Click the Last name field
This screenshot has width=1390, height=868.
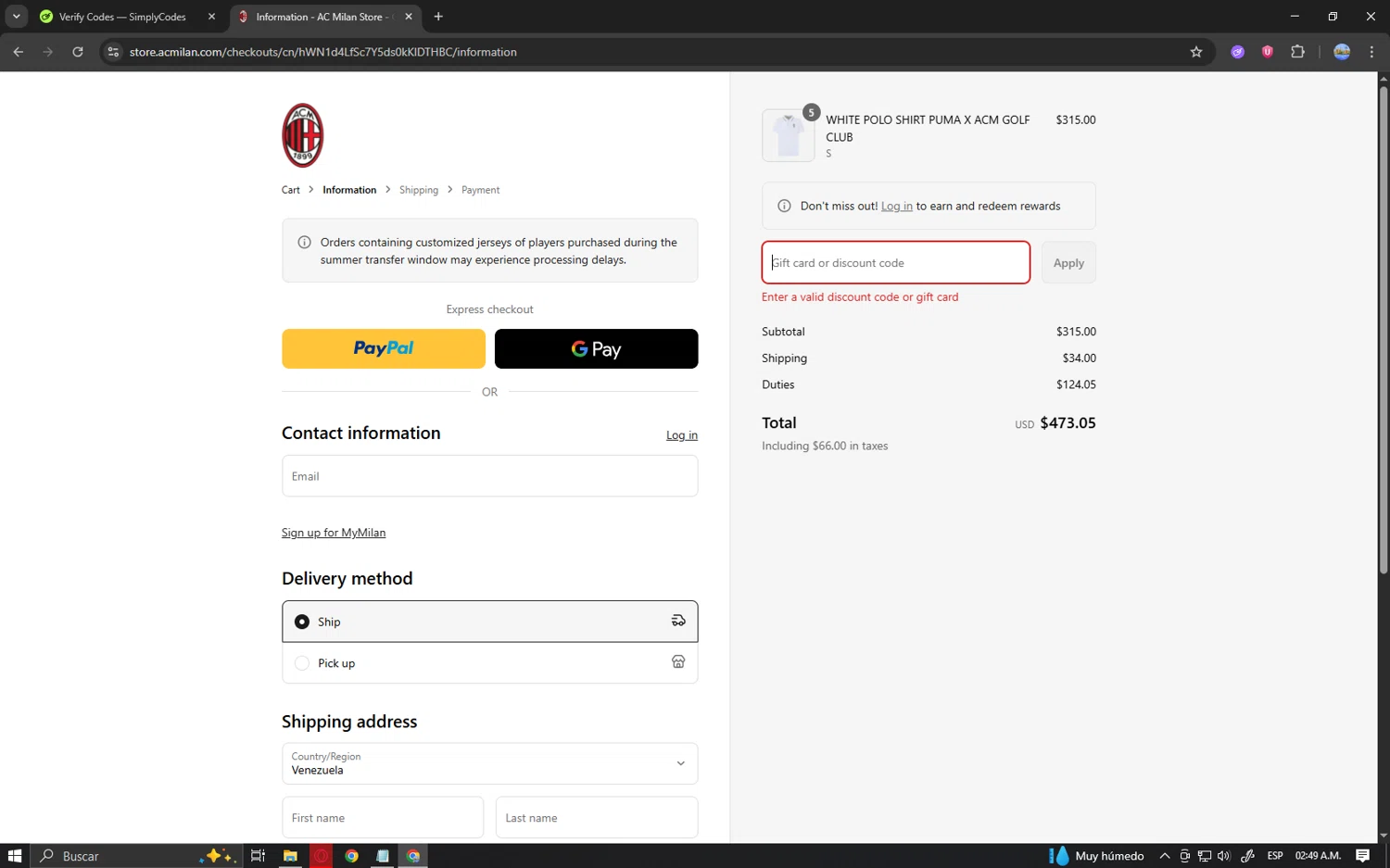point(597,817)
